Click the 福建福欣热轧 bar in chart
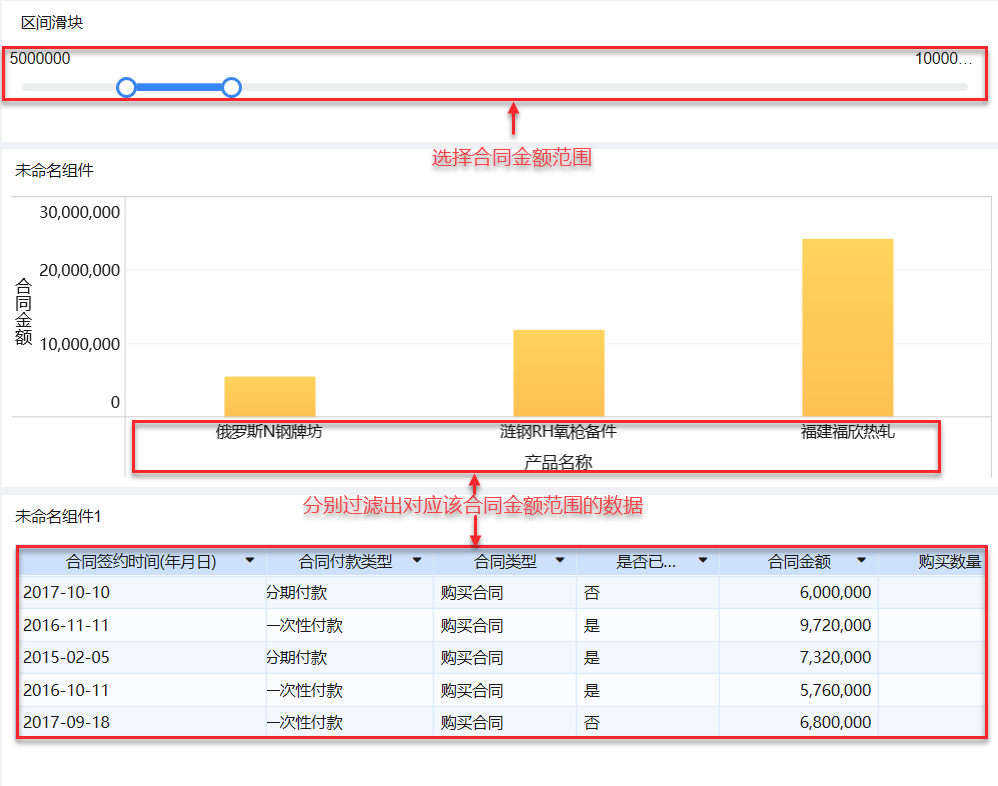998x786 pixels. click(x=848, y=328)
